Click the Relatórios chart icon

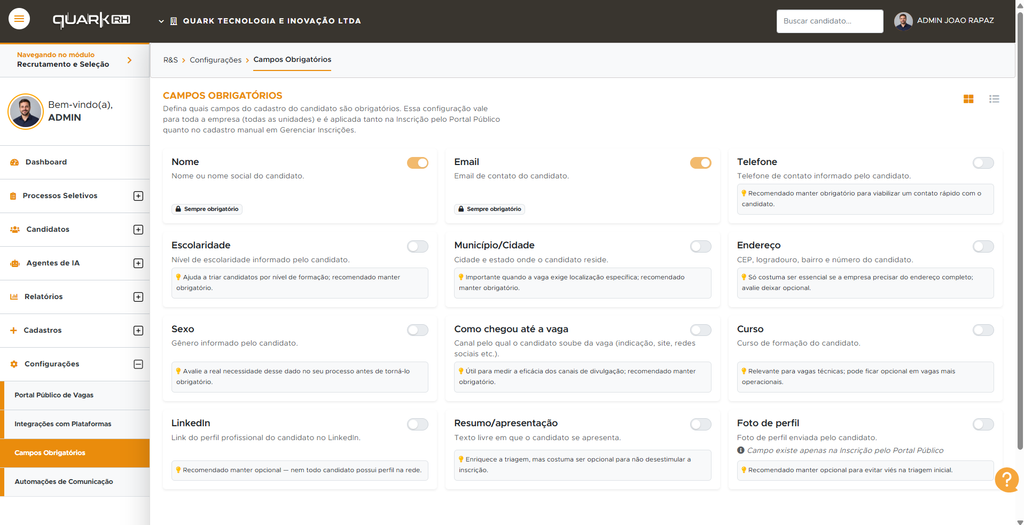coord(14,297)
